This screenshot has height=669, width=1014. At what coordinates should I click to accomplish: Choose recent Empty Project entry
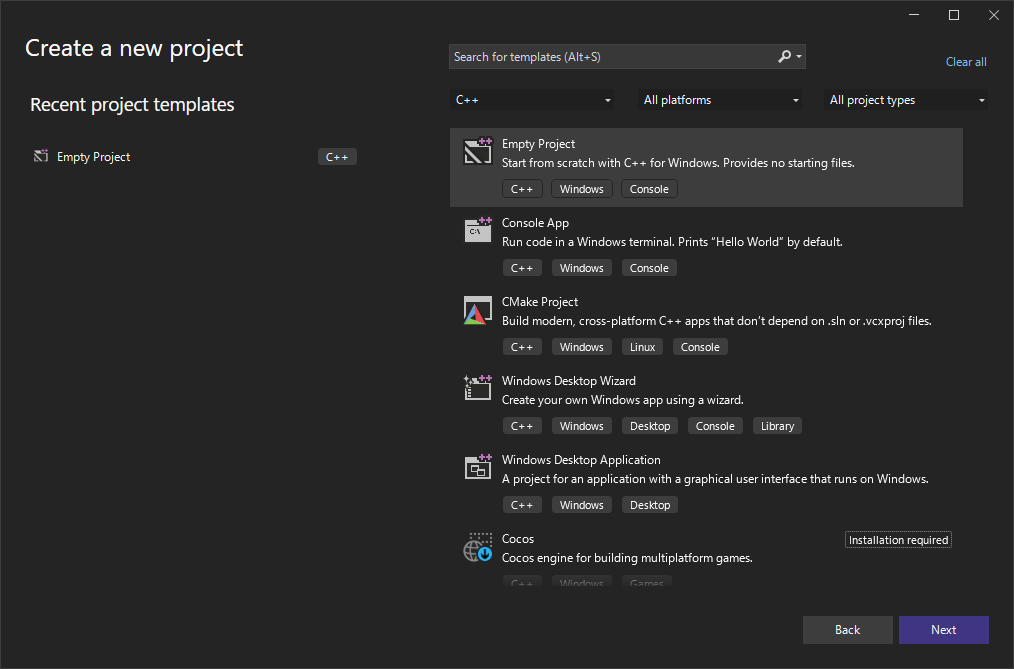pos(194,156)
